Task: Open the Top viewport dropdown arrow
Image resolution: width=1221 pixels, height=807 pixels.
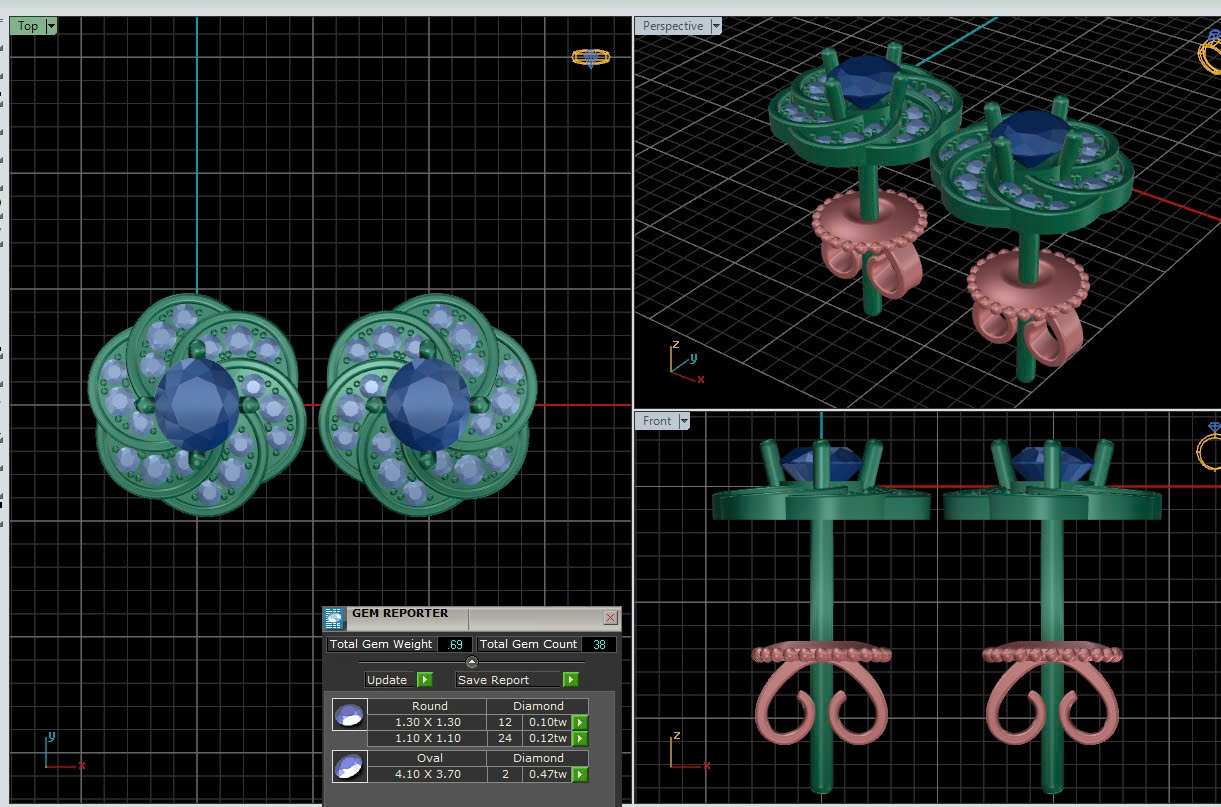Action: (51, 26)
